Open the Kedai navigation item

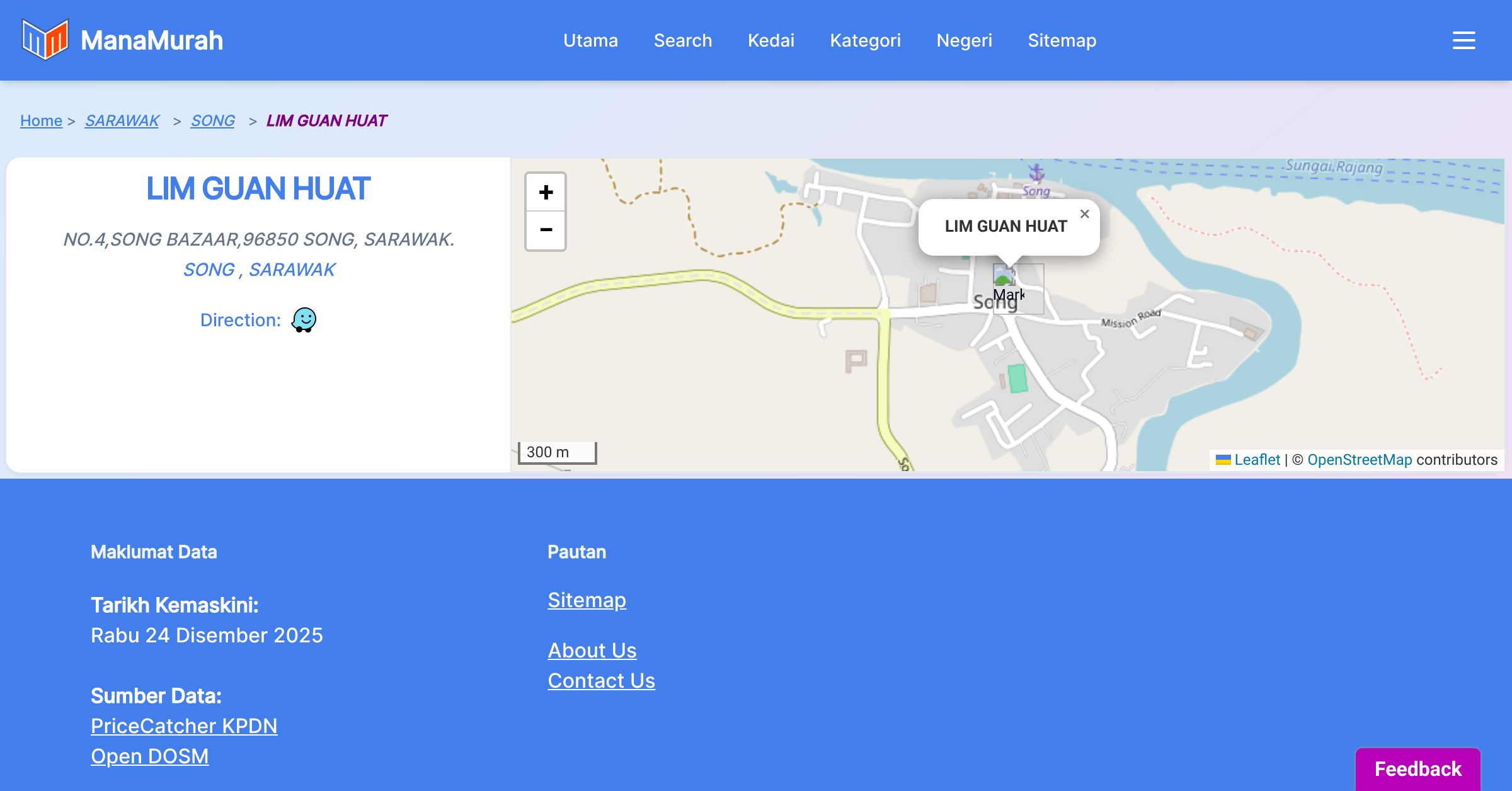(x=770, y=40)
